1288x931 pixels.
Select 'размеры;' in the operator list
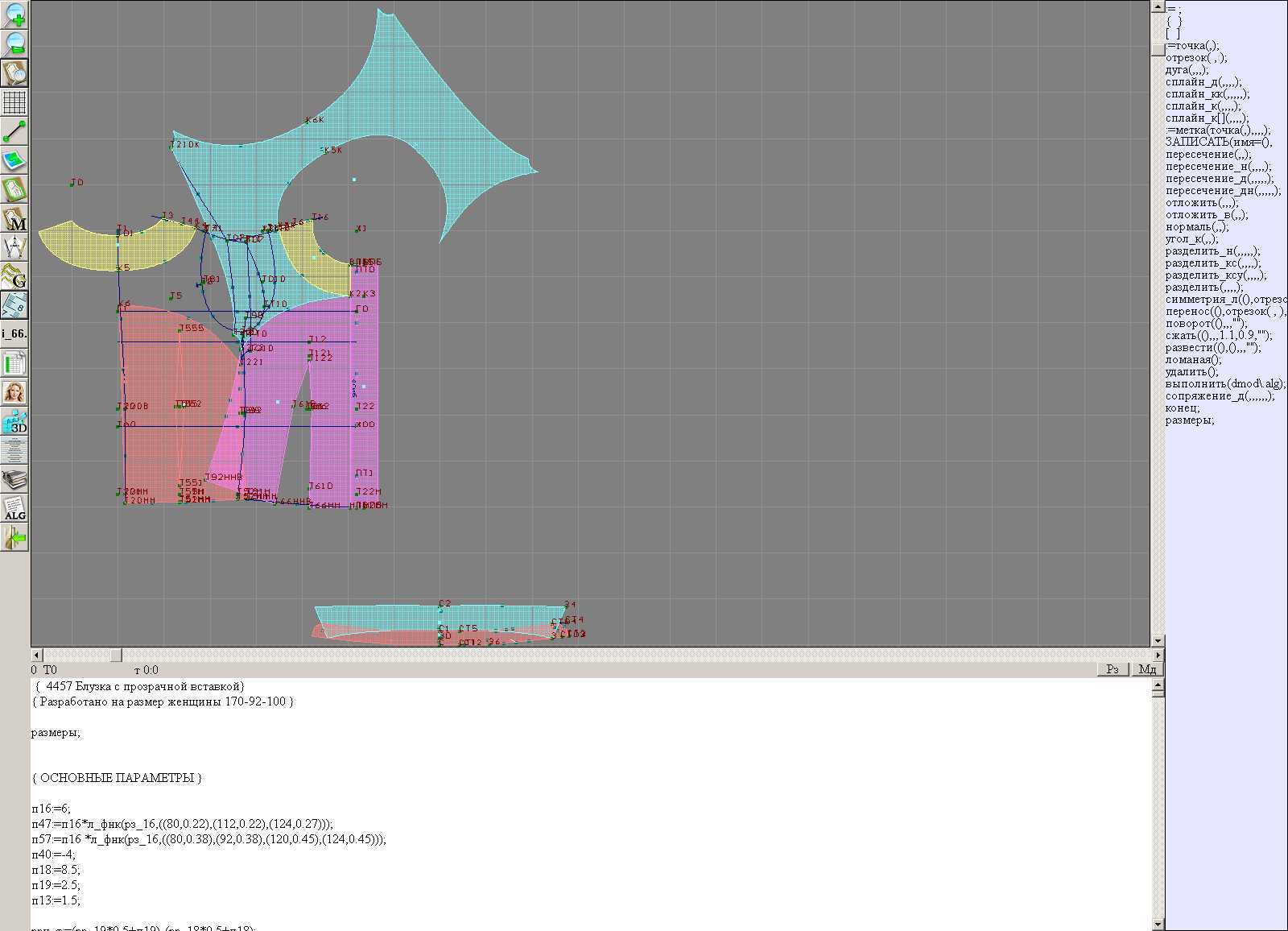[x=1189, y=420]
